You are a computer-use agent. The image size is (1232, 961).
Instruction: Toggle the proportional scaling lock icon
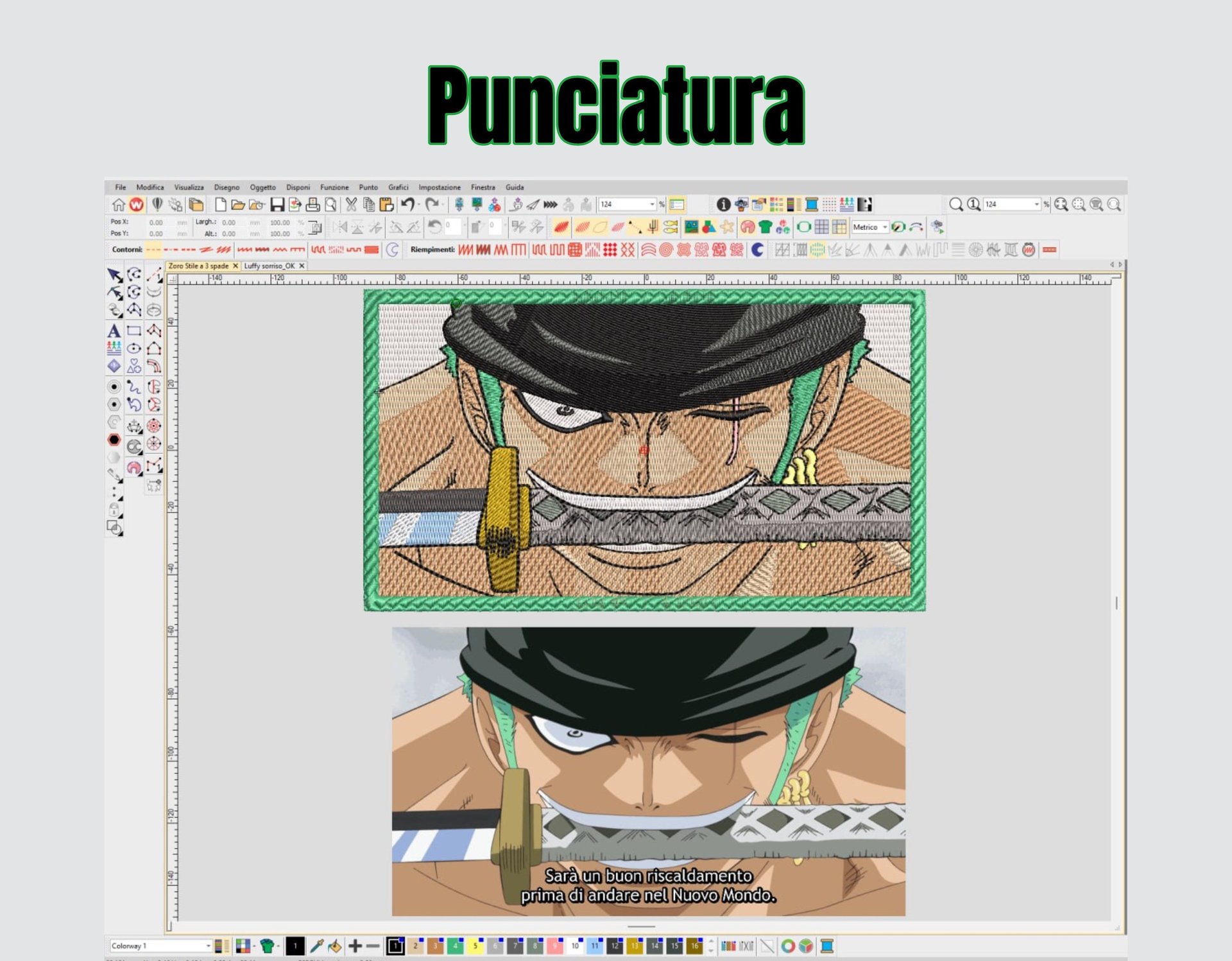[x=315, y=227]
